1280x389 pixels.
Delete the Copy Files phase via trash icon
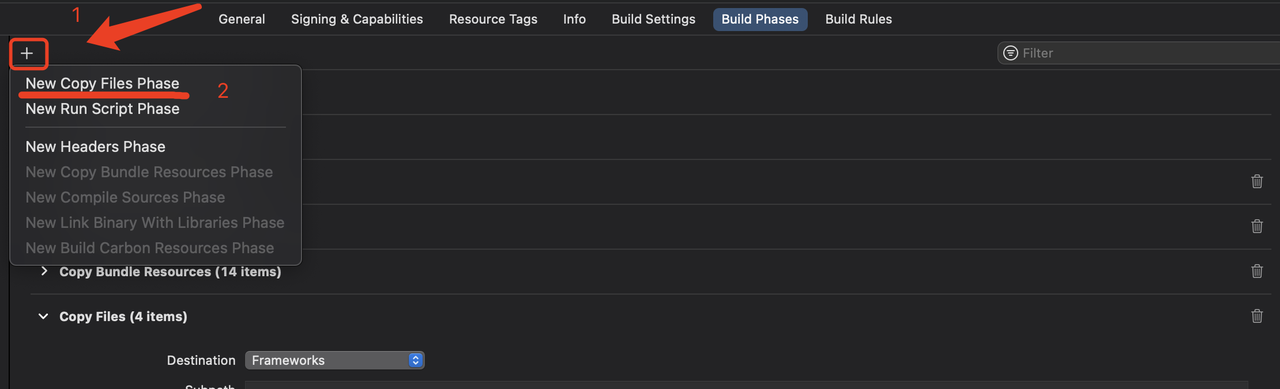[x=1257, y=316]
